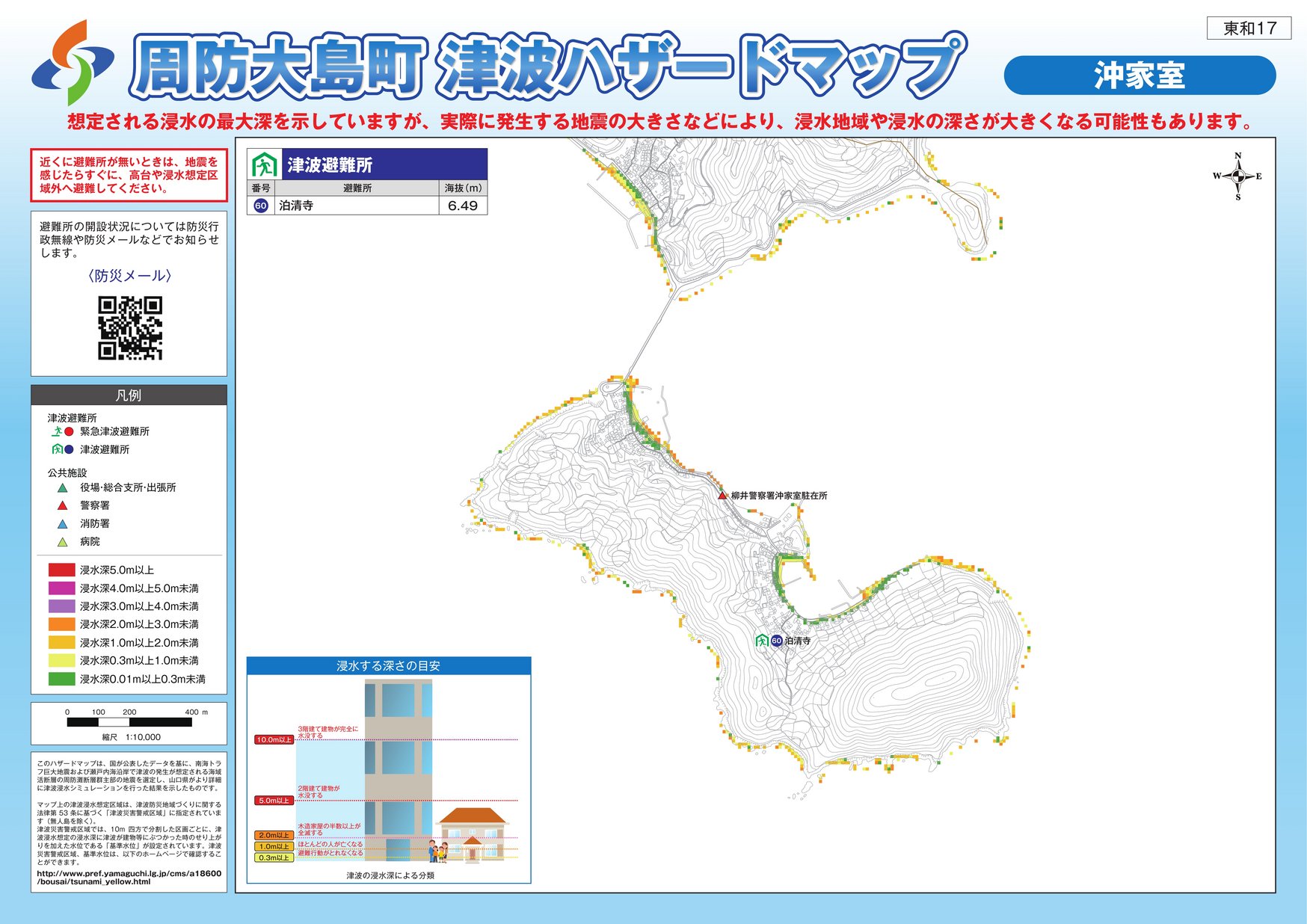This screenshot has height=924, width=1307.
Task: Click the 津波の浸水深による分類 caption
Action: [x=390, y=875]
